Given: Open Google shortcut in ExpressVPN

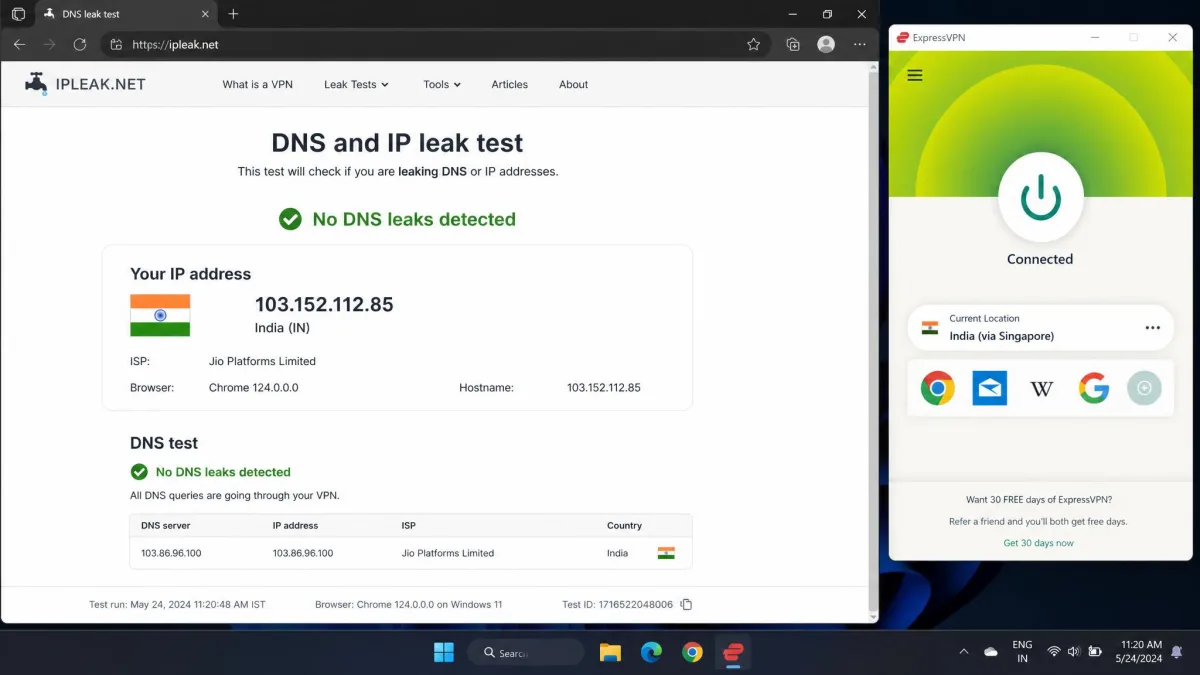Looking at the screenshot, I should point(1094,388).
